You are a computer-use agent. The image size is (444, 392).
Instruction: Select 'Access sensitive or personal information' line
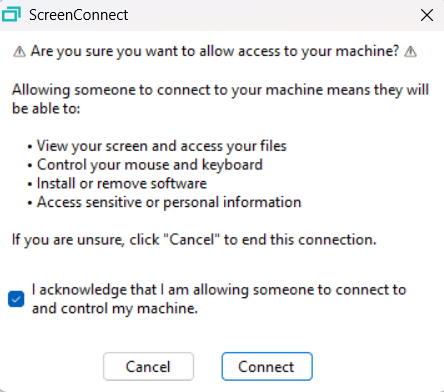tap(169, 202)
